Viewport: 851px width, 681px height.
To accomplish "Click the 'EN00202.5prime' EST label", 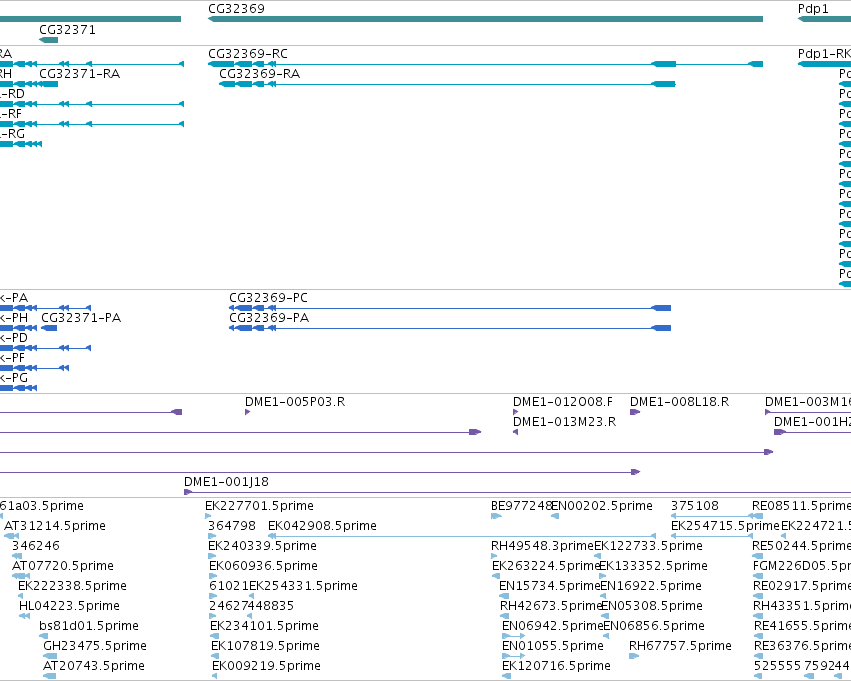I will [602, 506].
